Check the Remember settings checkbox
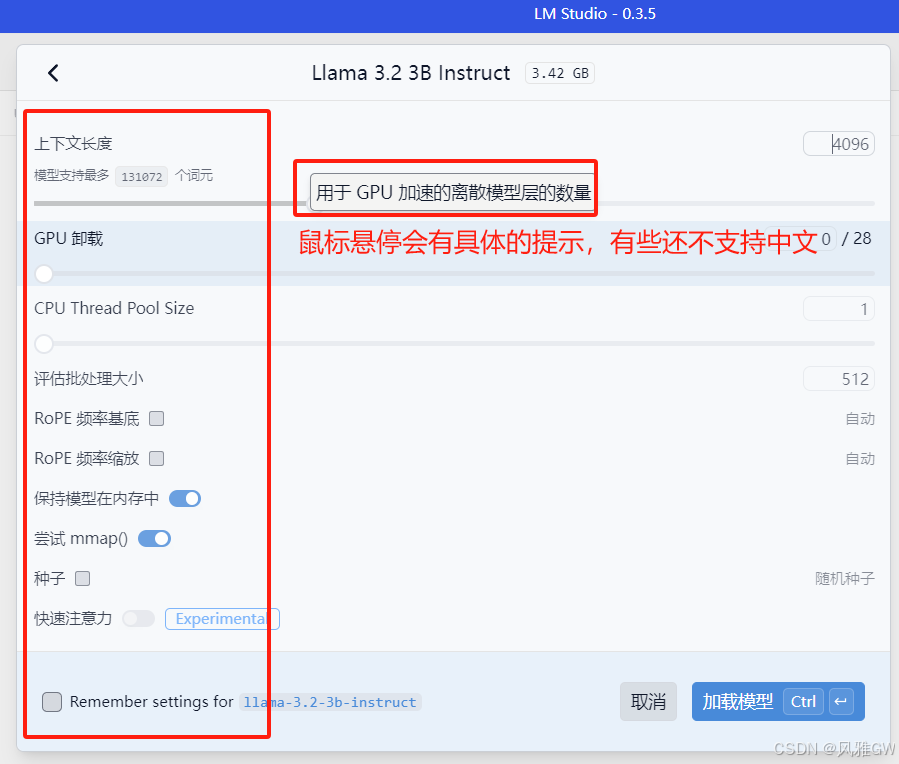The width and height of the screenshot is (899, 764). (52, 702)
